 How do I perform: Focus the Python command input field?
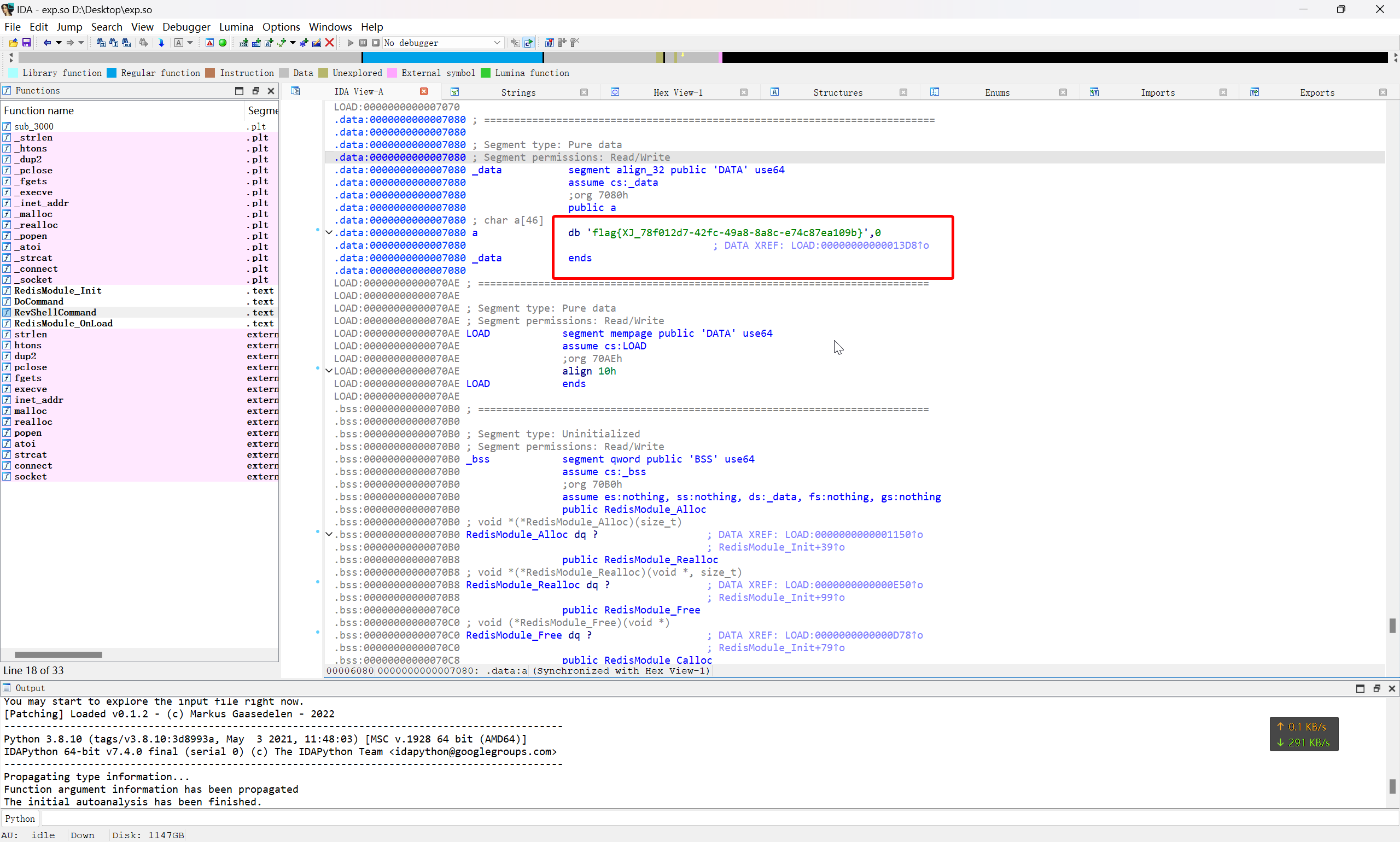point(720,818)
